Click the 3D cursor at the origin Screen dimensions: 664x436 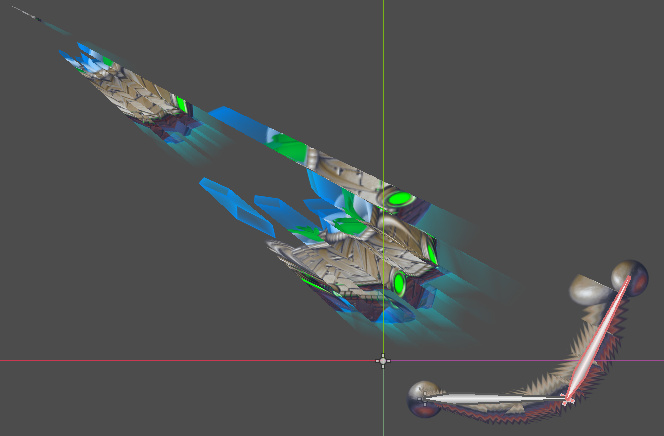pyautogui.click(x=383, y=361)
